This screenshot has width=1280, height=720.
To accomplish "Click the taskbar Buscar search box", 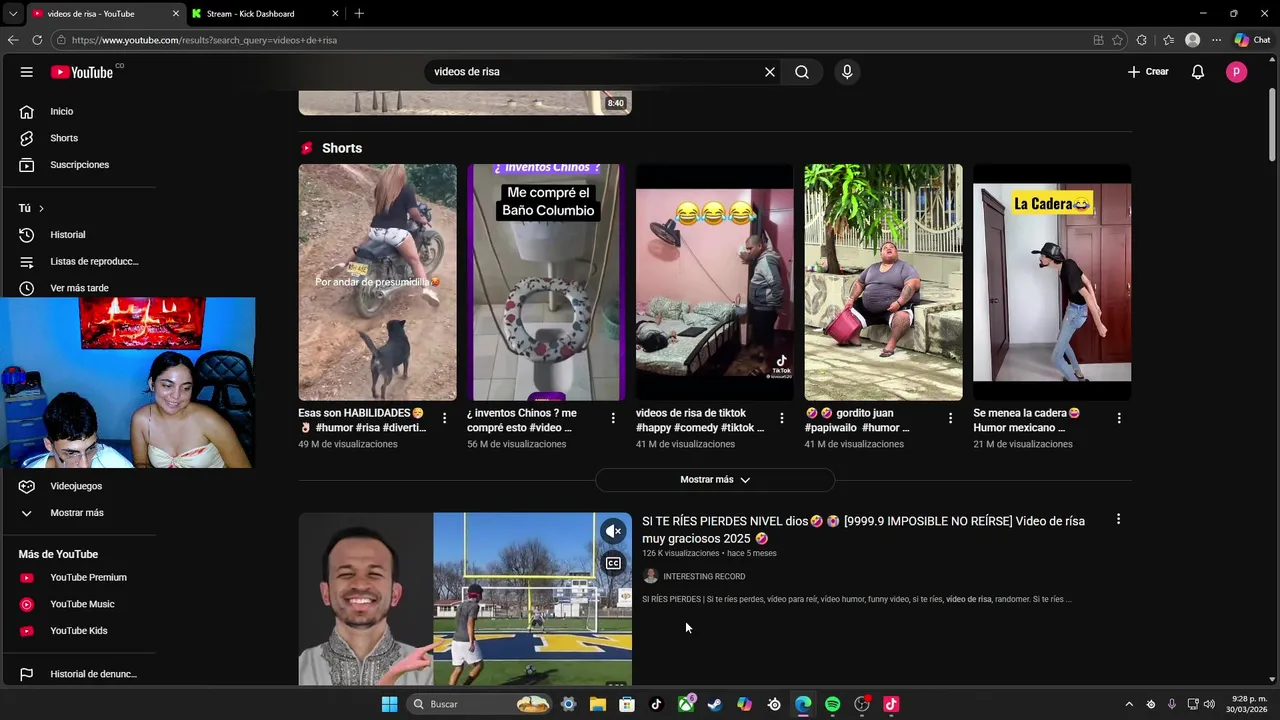I will click(481, 704).
